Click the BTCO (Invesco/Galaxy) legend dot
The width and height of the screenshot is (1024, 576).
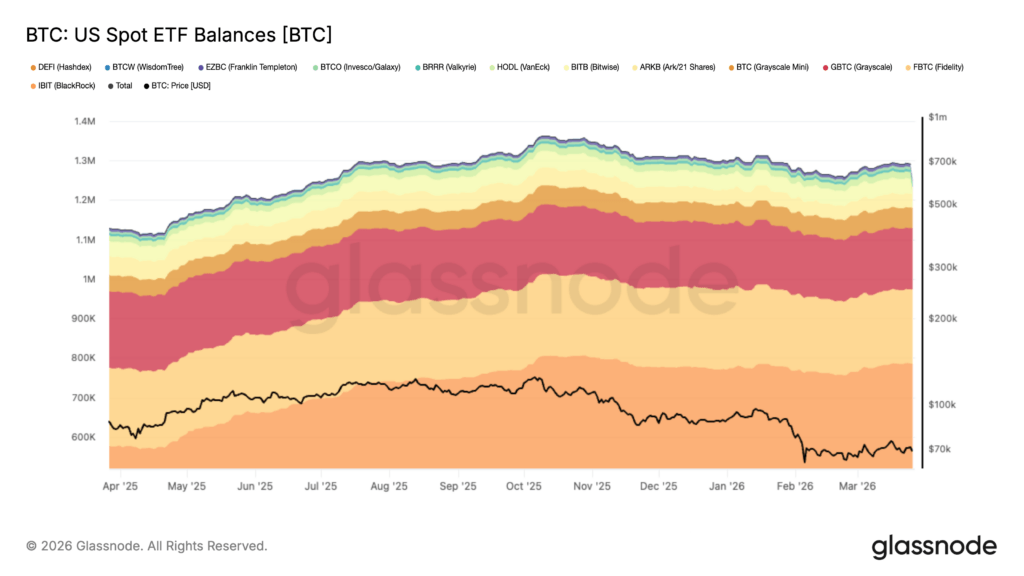[316, 67]
